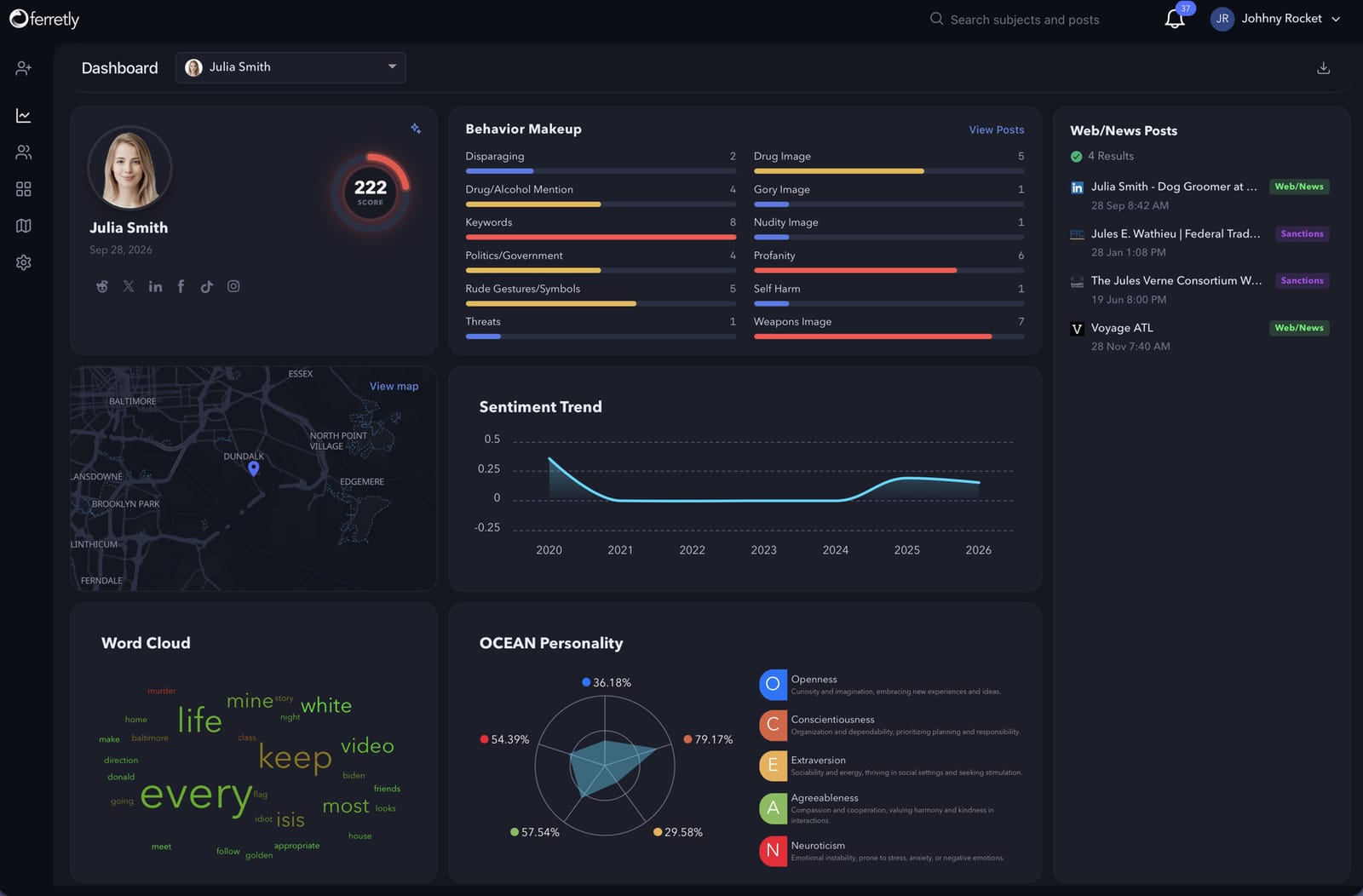The image size is (1363, 896).
Task: Open the Voyage ATL post
Action: click(x=1122, y=328)
